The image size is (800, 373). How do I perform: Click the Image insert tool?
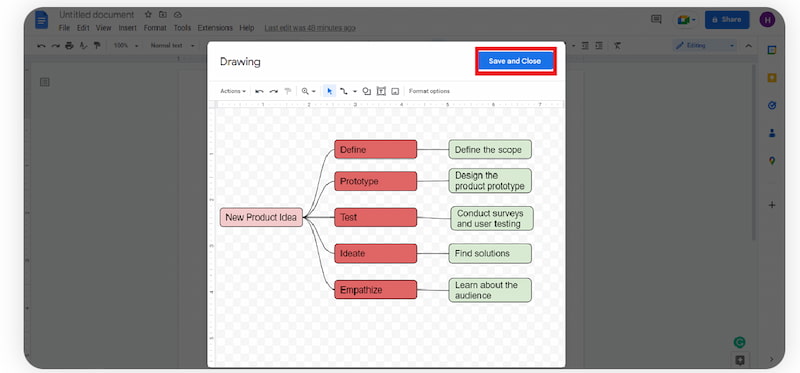coord(395,91)
